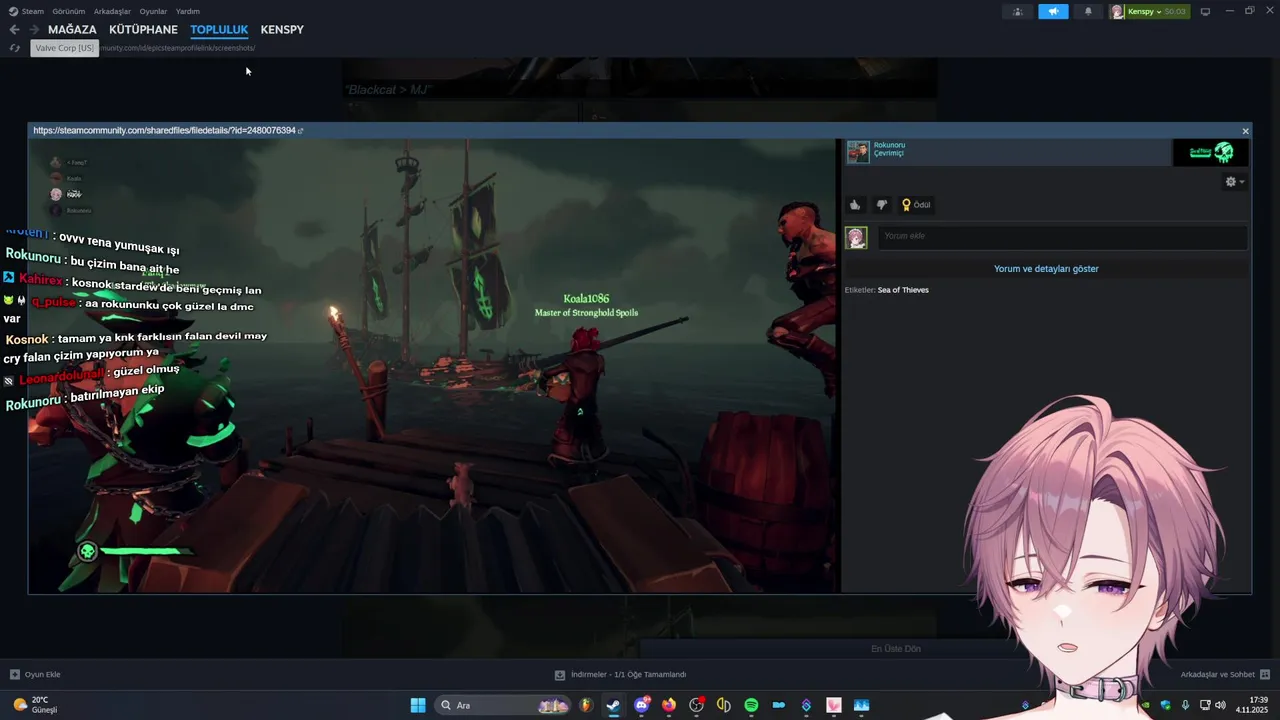Open the Sea of Thieves tag
Viewport: 1280px width, 720px height.
click(903, 290)
